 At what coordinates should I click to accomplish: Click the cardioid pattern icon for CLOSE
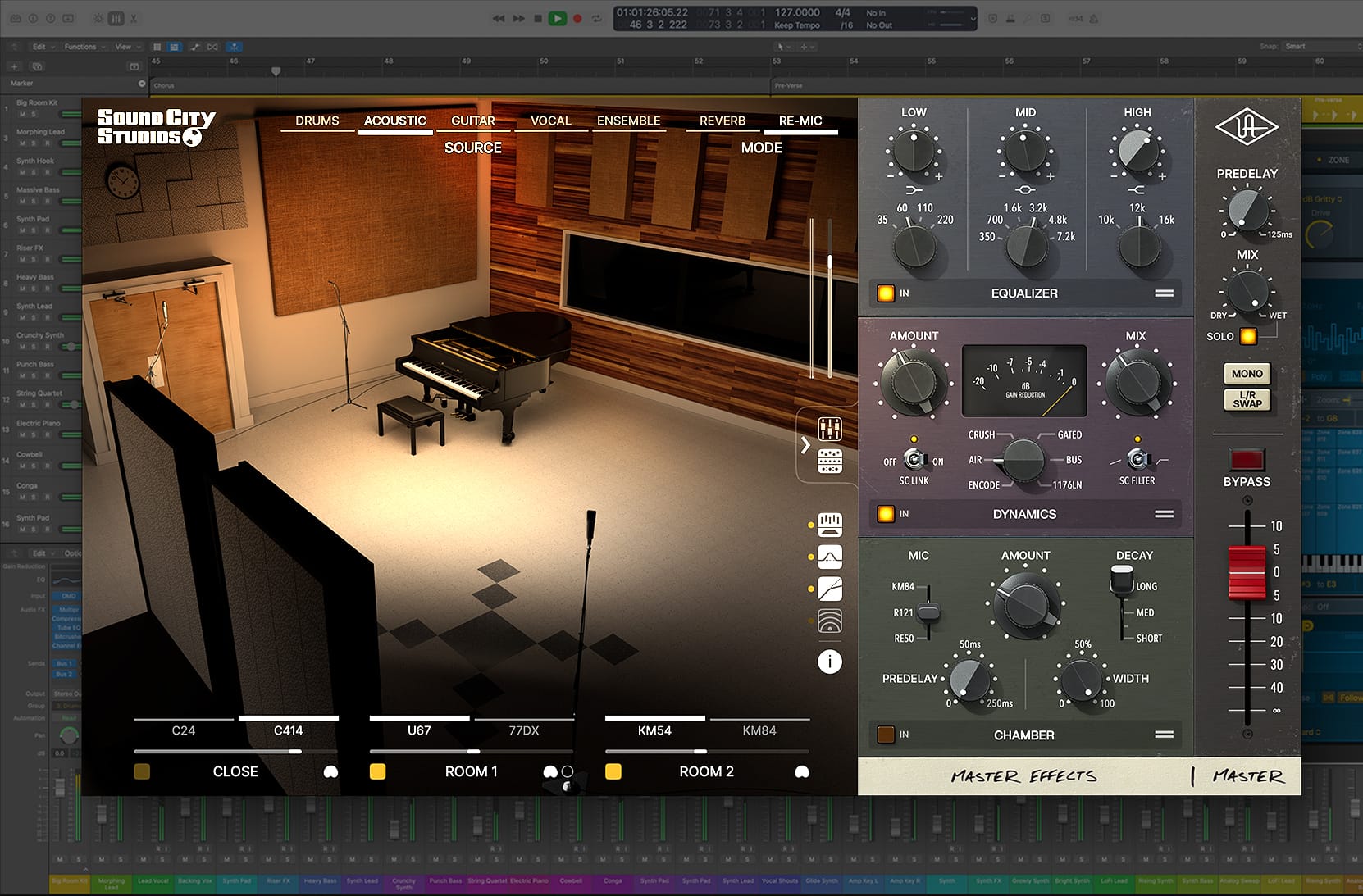coord(330,771)
